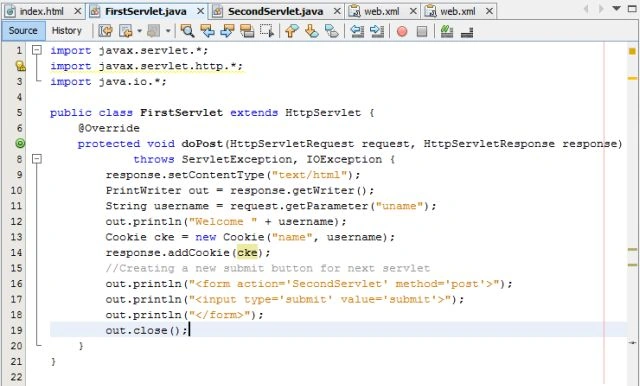Click on 'HttpServlet' after extends
640x386 pixels.
pyautogui.click(x=323, y=113)
